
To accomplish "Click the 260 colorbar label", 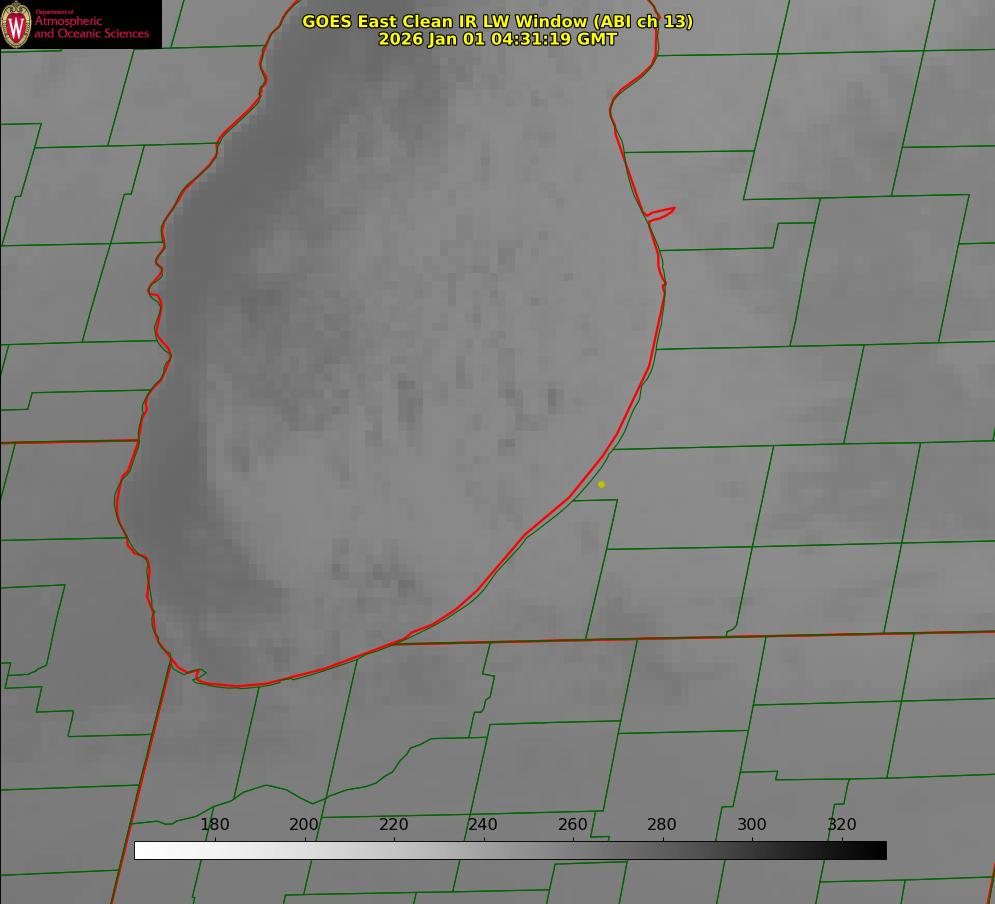I will (x=572, y=824).
